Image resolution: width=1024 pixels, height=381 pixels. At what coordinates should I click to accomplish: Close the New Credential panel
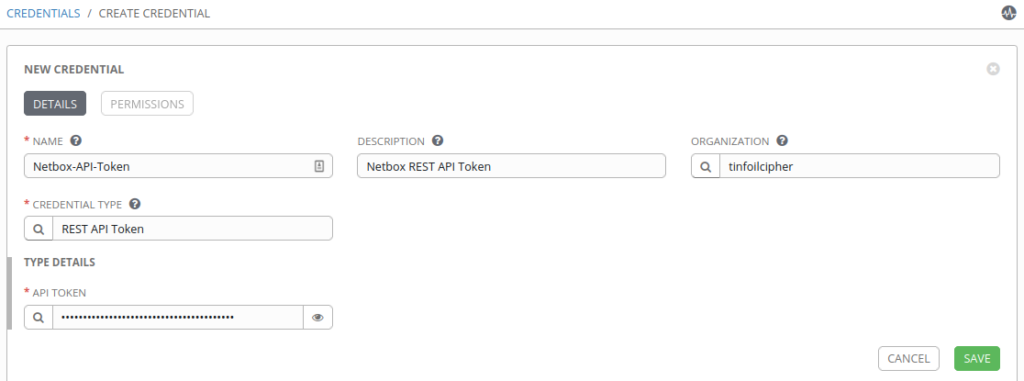click(x=993, y=69)
